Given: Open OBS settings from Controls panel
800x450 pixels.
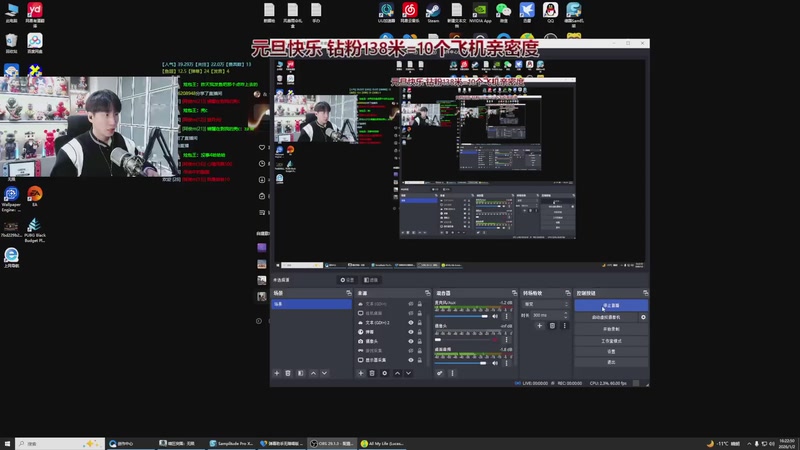Looking at the screenshot, I should click(611, 352).
